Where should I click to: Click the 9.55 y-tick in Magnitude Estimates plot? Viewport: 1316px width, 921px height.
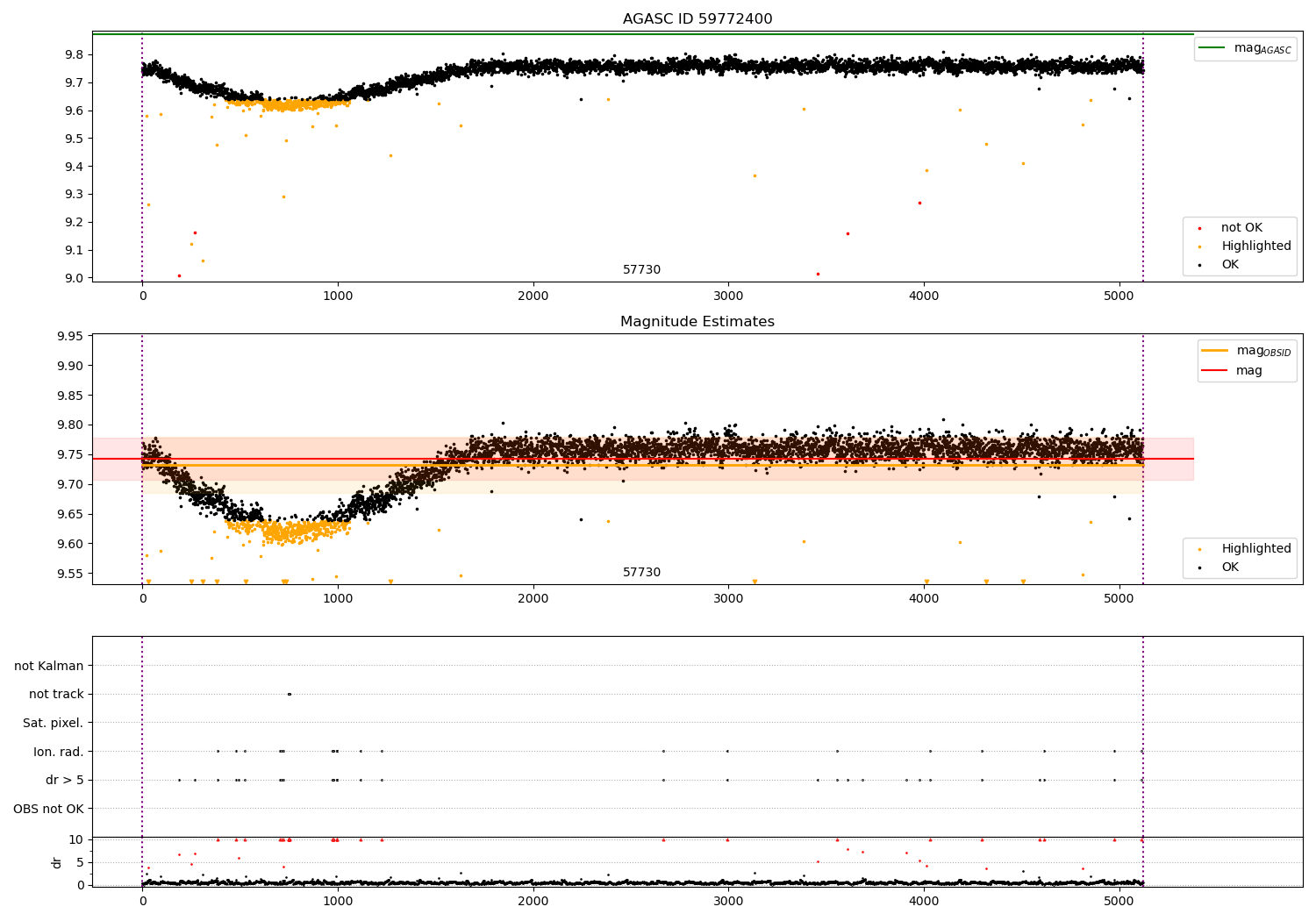tap(71, 574)
